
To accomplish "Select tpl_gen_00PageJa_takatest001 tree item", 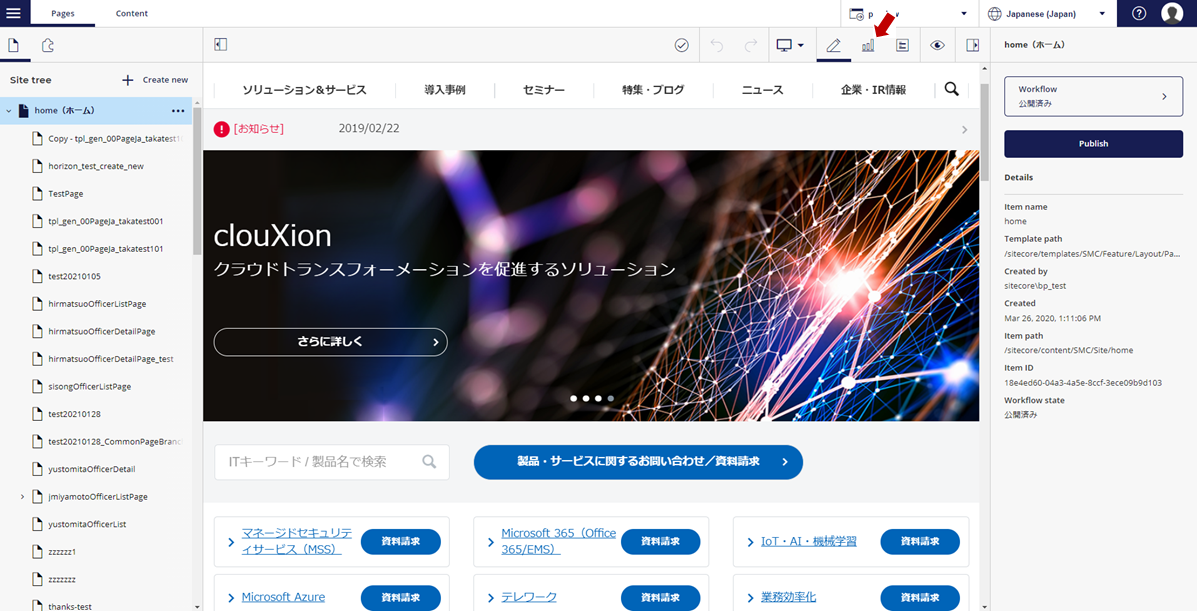I will [x=105, y=221].
